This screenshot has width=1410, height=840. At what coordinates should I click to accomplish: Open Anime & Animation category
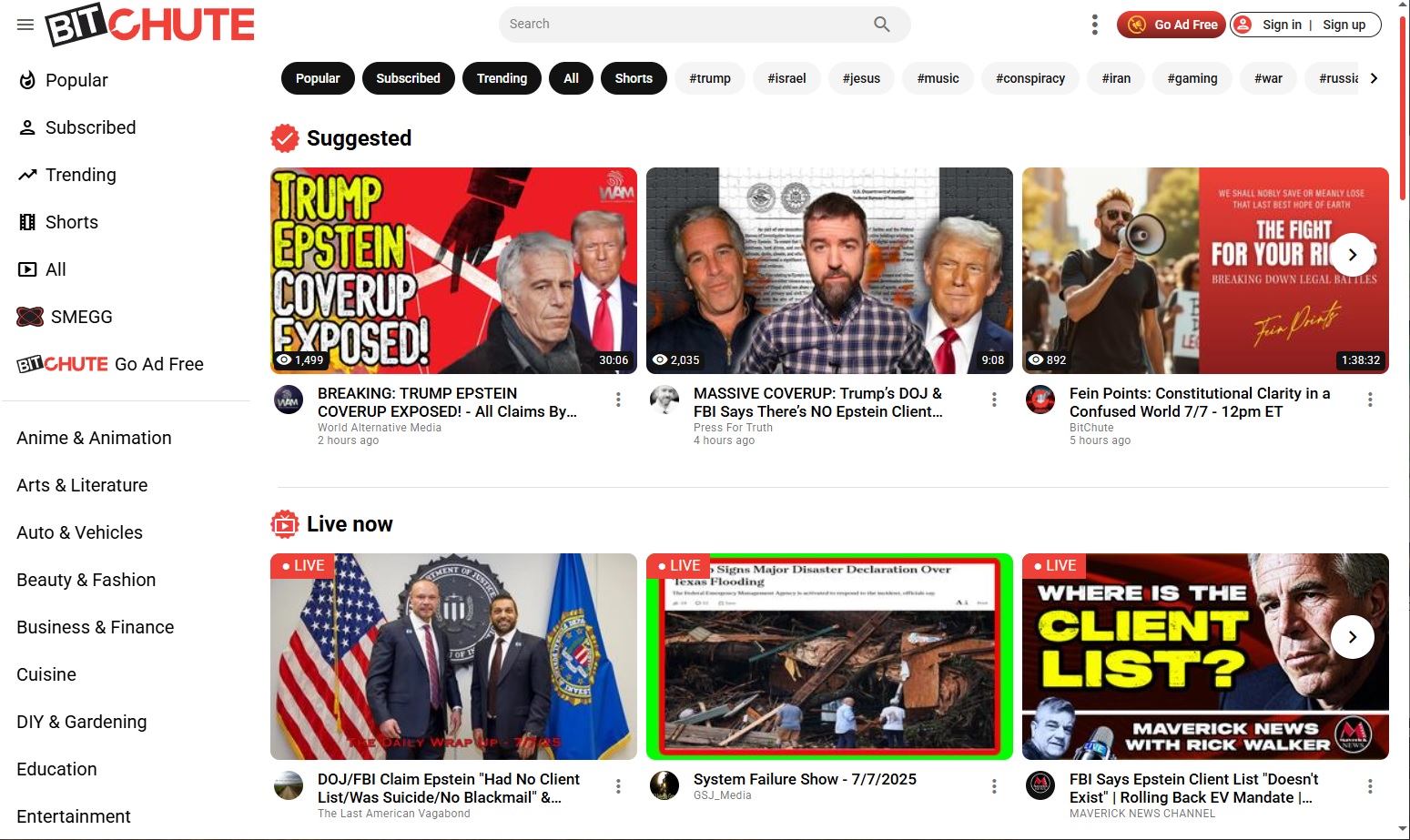[94, 438]
